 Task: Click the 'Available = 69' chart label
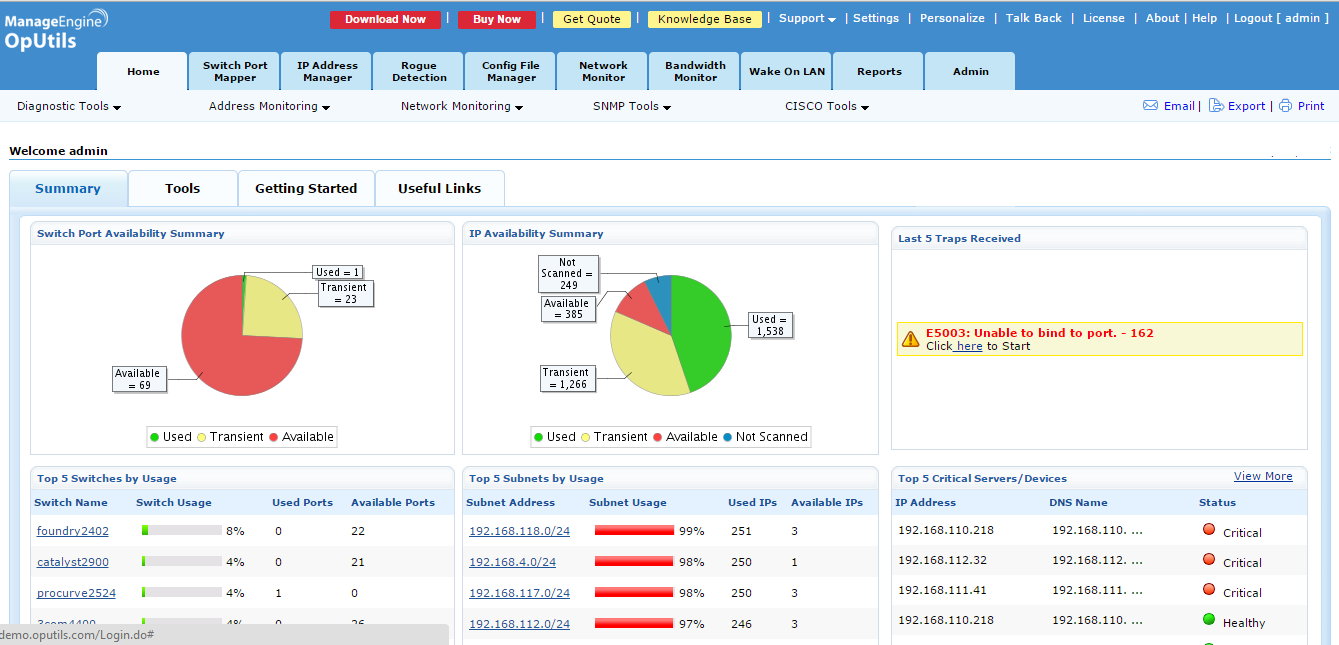[138, 379]
